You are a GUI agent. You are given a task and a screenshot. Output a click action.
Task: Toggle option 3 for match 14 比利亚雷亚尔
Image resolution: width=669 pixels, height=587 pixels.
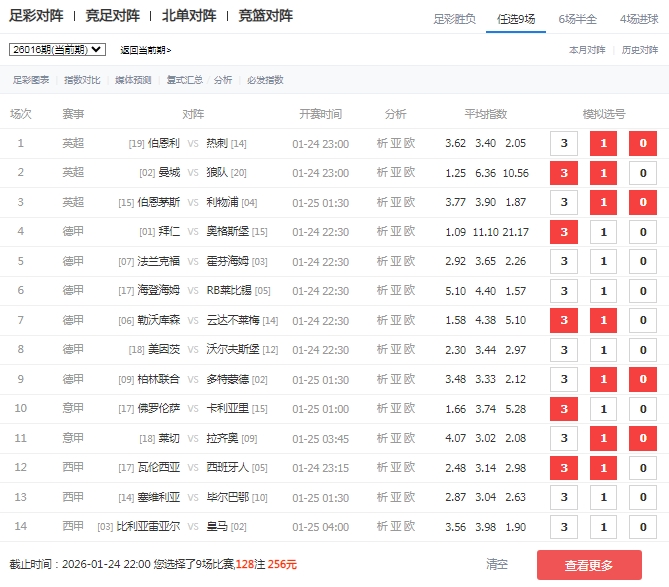(x=564, y=526)
